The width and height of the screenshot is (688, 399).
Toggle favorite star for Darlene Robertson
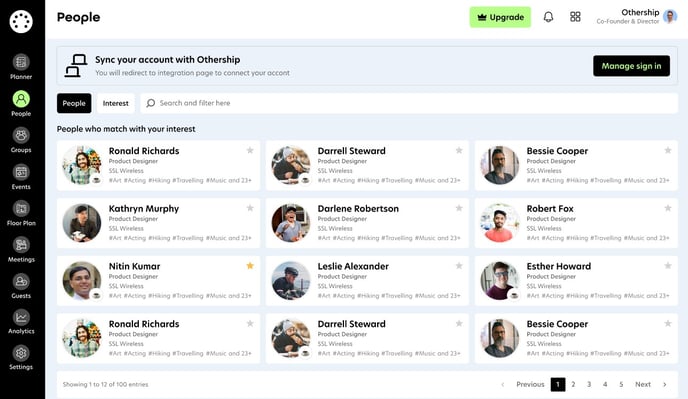459,208
